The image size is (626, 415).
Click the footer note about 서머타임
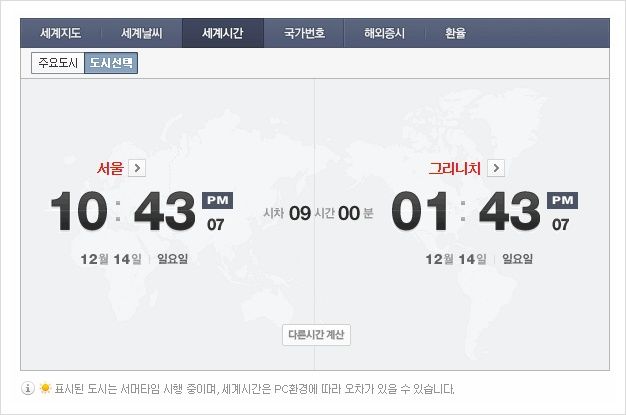point(254,389)
